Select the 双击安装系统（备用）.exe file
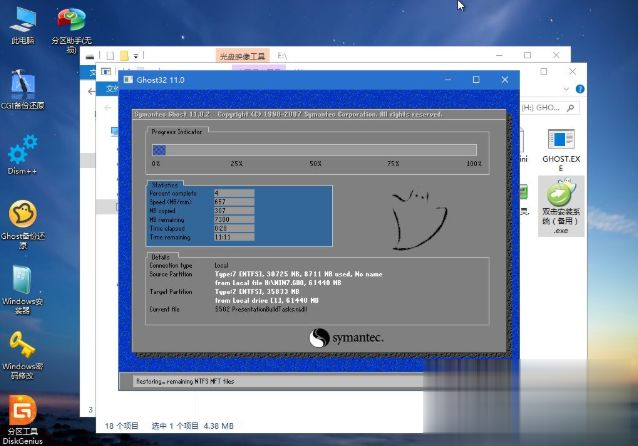This screenshot has height=446, width=638. point(561,207)
